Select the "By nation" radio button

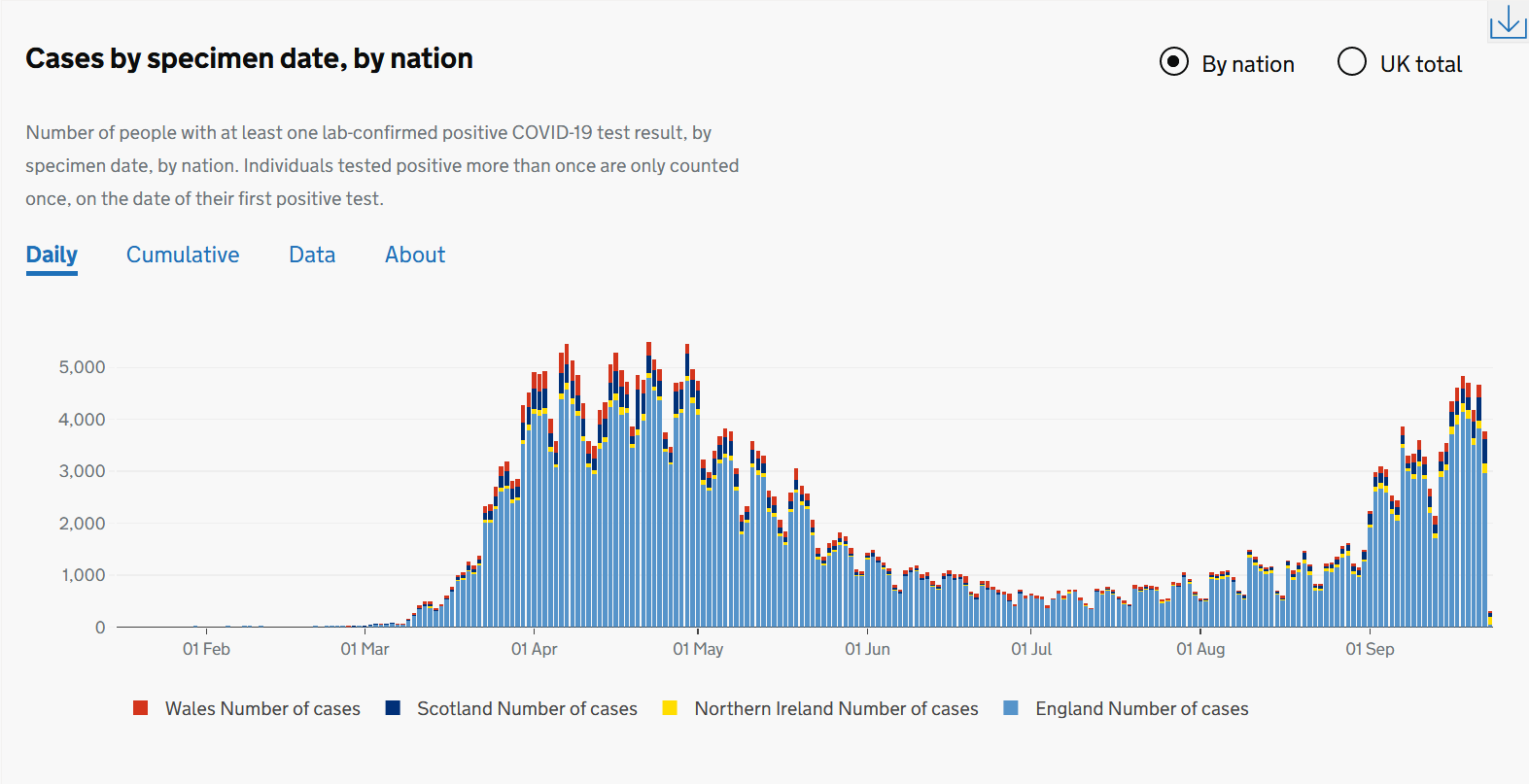(x=1174, y=62)
